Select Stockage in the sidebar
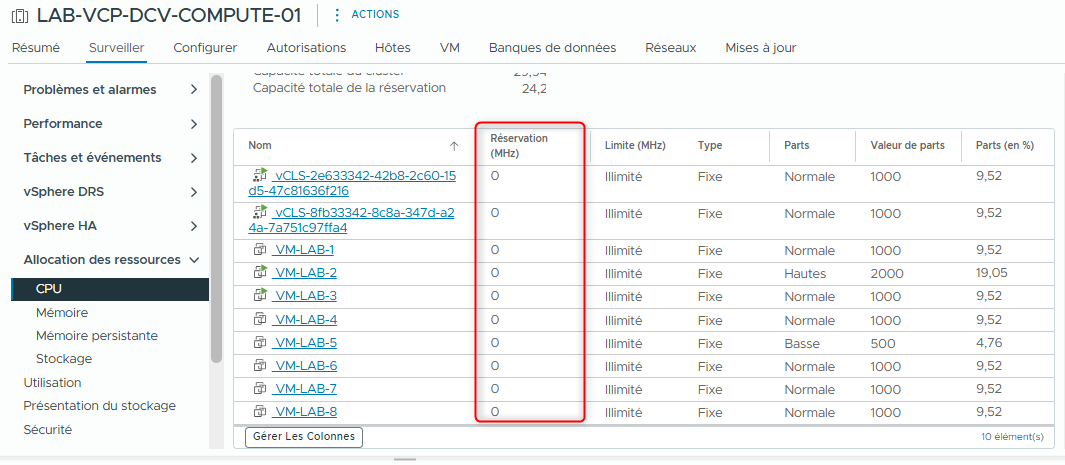This screenshot has height=465, width=1065. 64,358
